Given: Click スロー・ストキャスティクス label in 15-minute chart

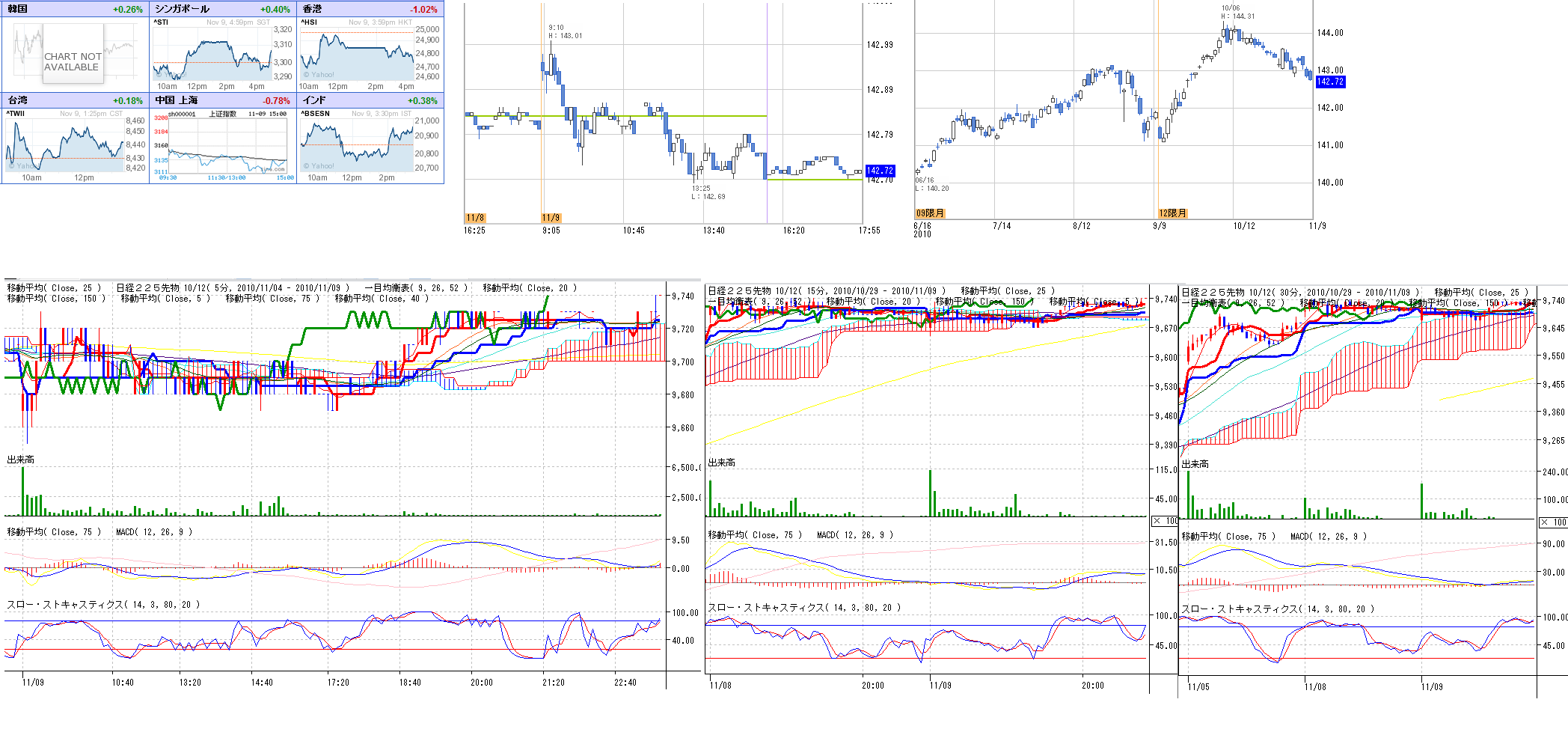Looking at the screenshot, I should 804,608.
